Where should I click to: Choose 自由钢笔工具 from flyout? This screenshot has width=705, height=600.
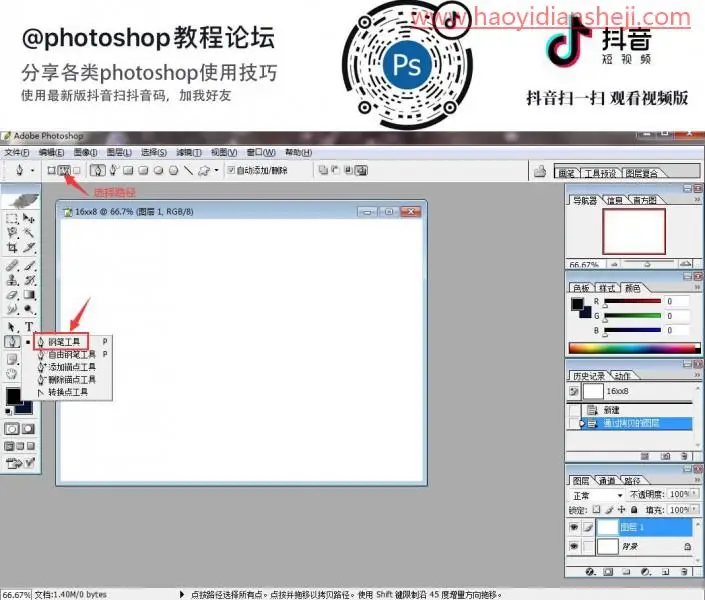pyautogui.click(x=72, y=354)
